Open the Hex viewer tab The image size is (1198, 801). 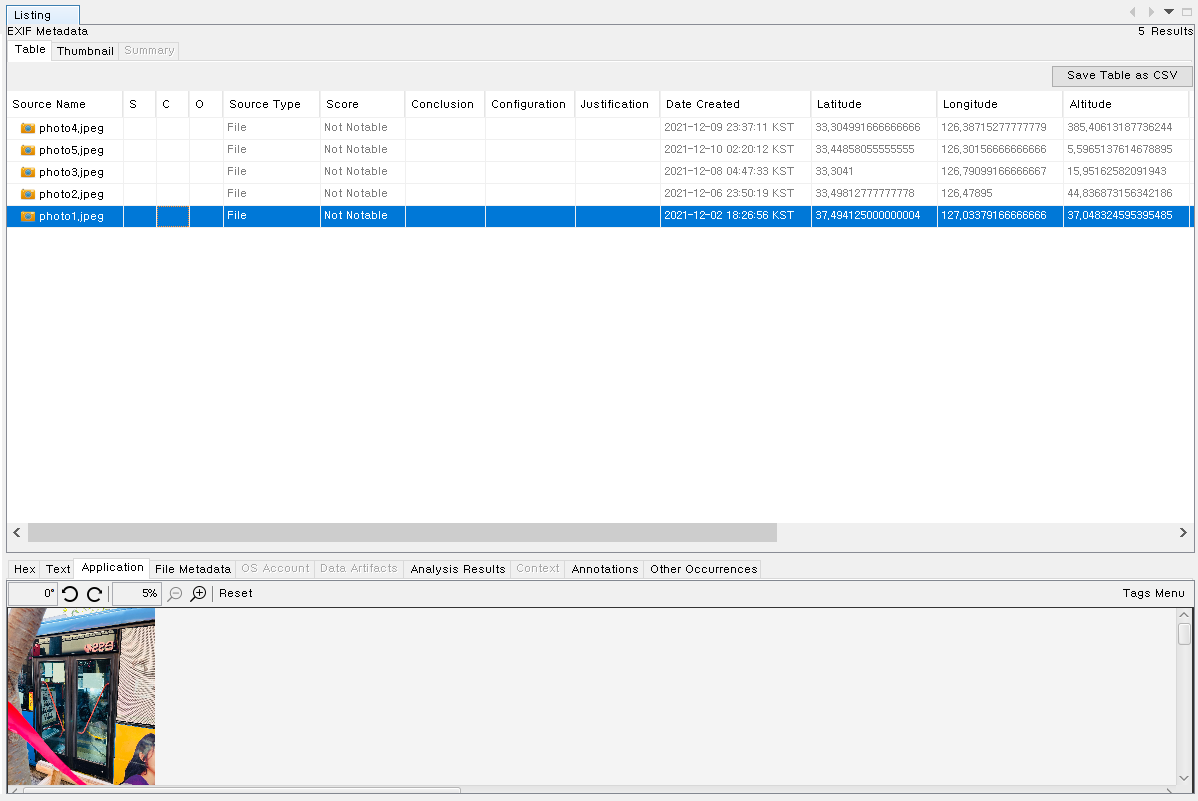coord(24,569)
